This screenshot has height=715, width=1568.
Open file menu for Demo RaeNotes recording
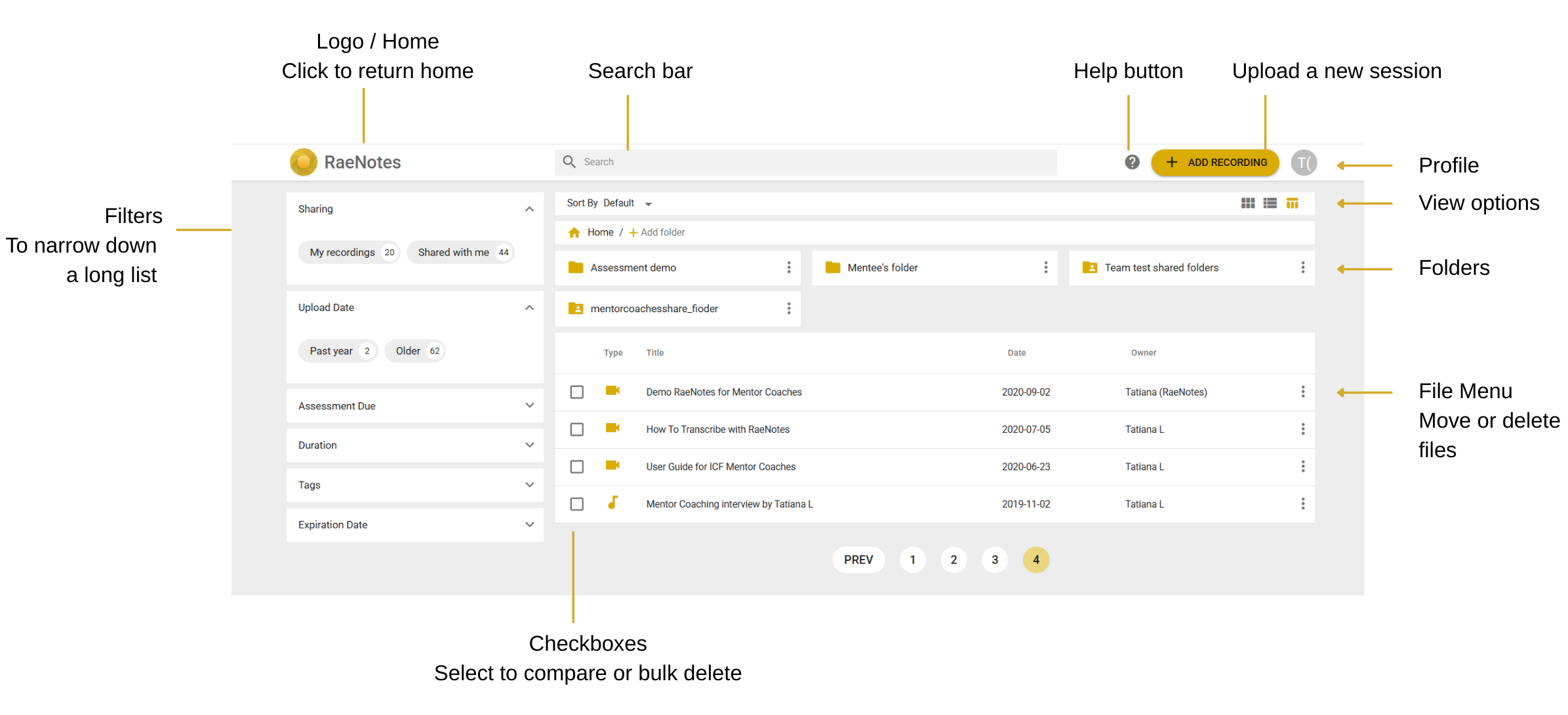pyautogui.click(x=1302, y=392)
